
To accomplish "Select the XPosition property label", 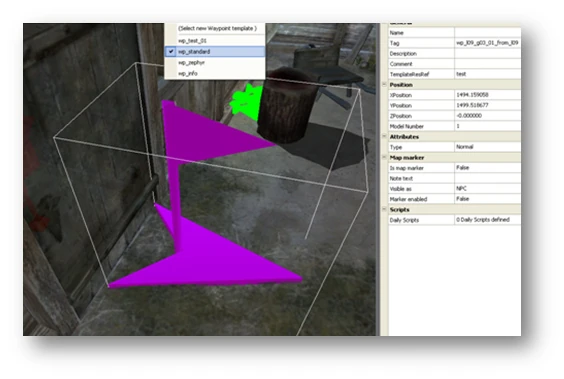I will (x=400, y=95).
